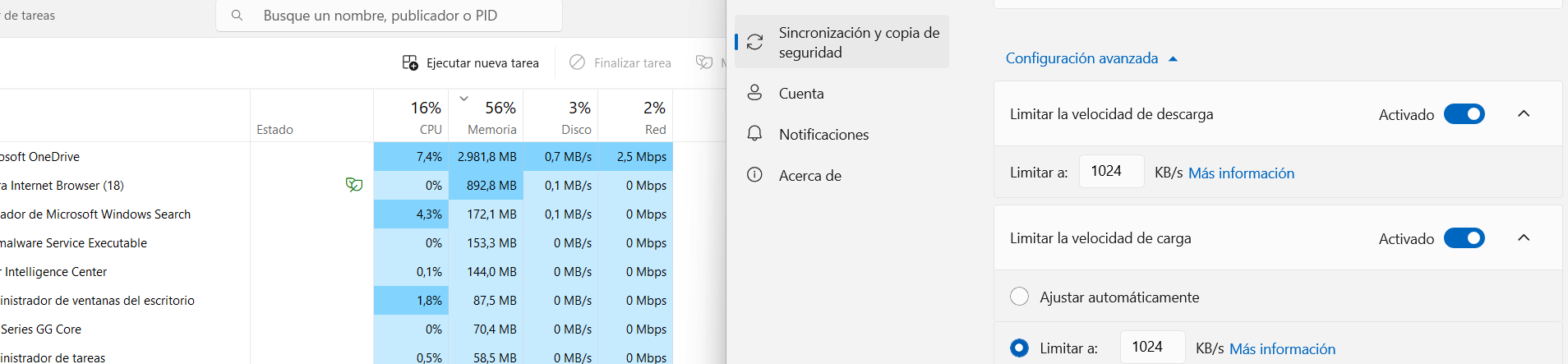
Task: Click the 1,8% CPU cell
Action: click(x=411, y=300)
